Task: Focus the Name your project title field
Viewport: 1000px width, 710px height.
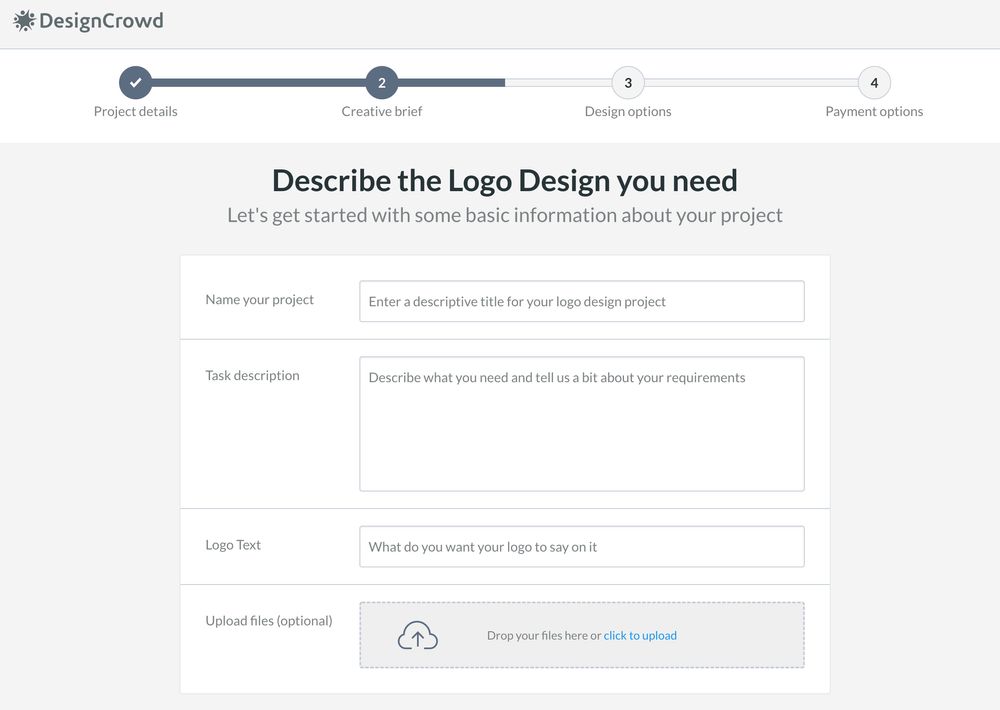Action: pos(582,301)
